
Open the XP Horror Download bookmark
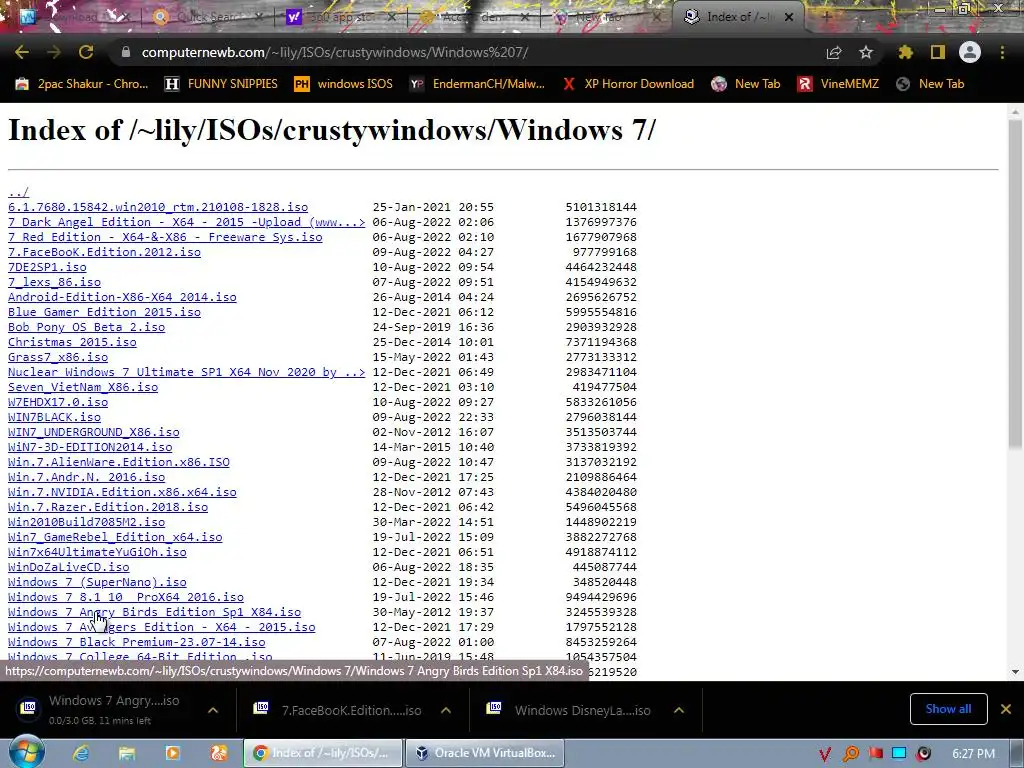(628, 84)
